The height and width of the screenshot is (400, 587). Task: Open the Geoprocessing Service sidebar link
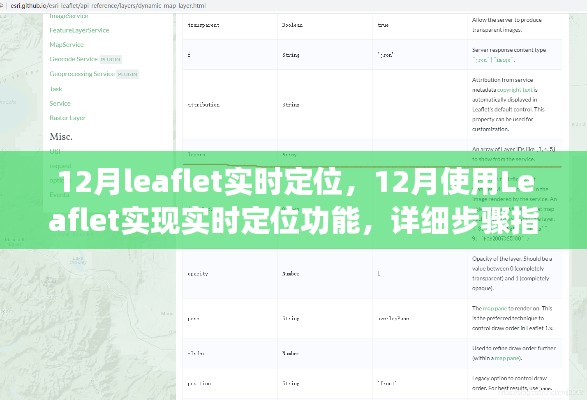pos(82,74)
